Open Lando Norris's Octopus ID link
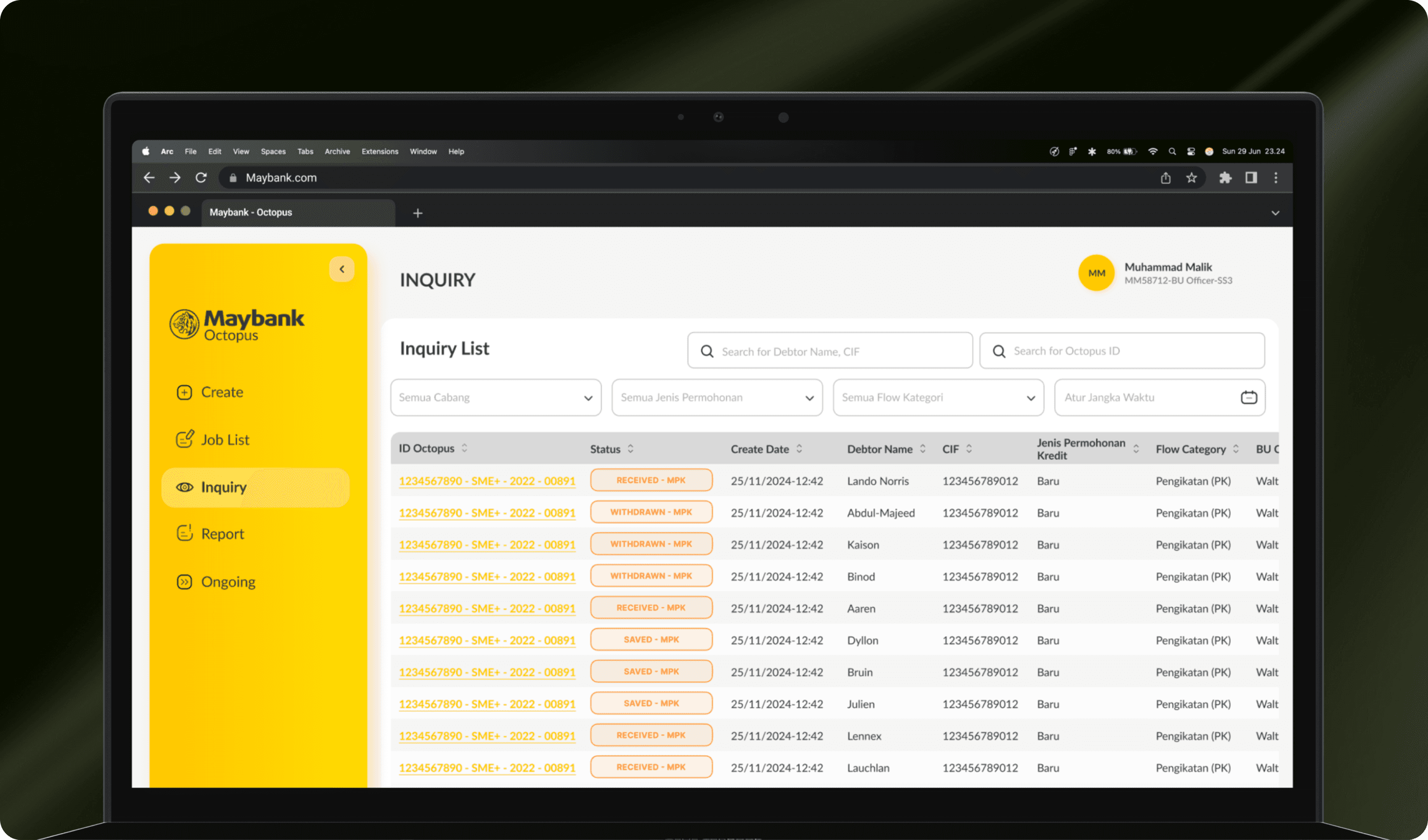 (x=487, y=481)
